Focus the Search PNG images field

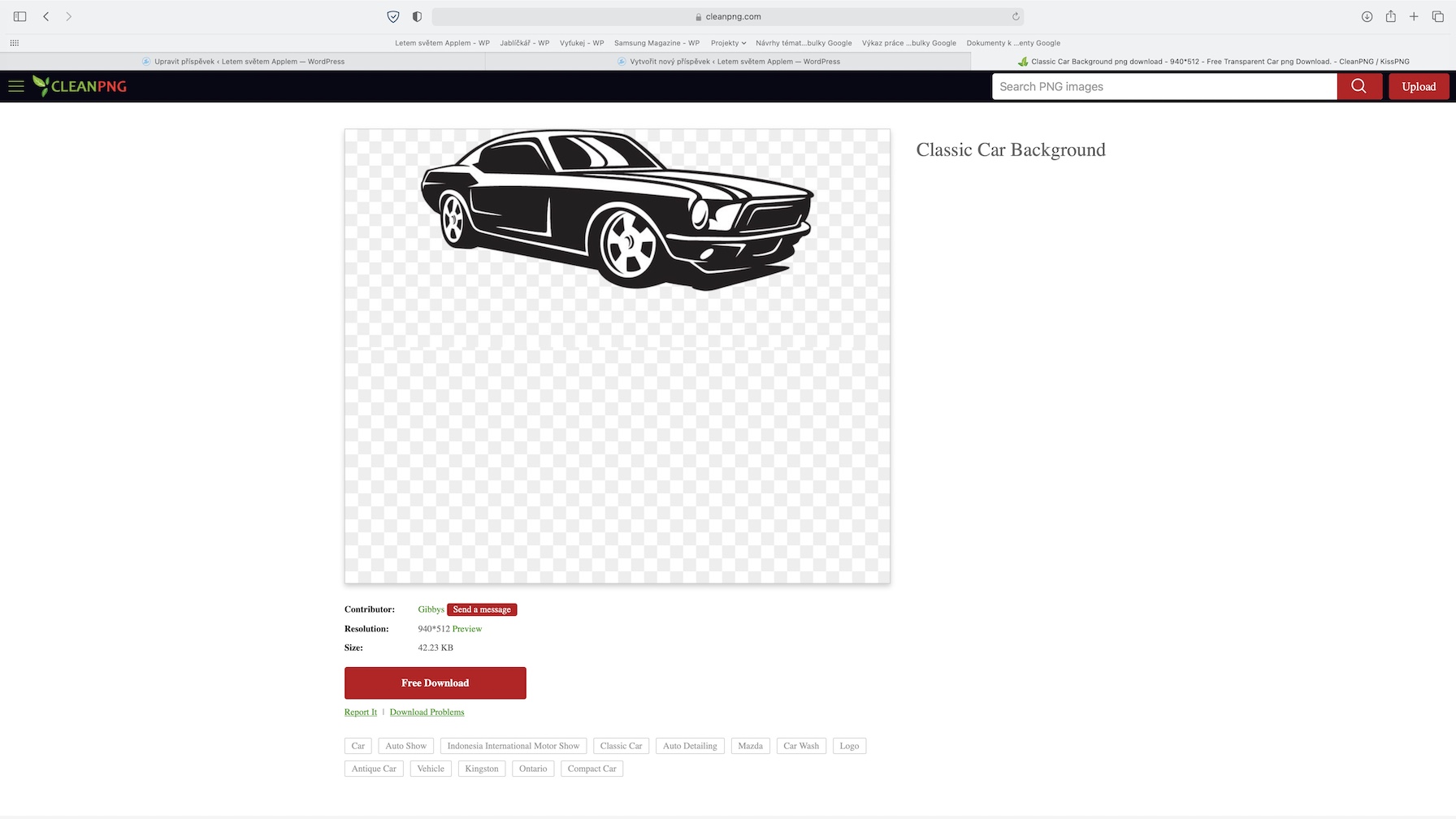point(1164,86)
